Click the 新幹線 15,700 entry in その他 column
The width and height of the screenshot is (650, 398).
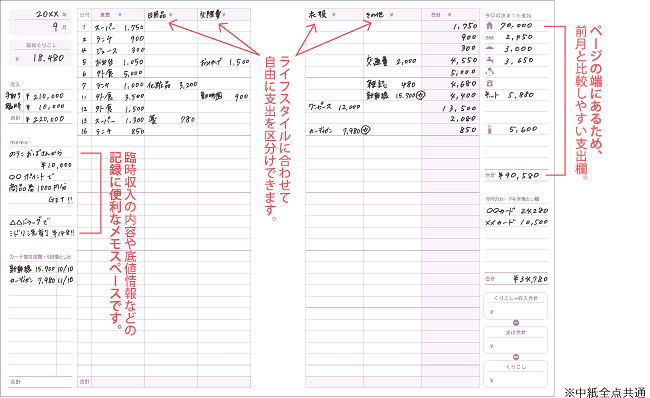coord(396,95)
